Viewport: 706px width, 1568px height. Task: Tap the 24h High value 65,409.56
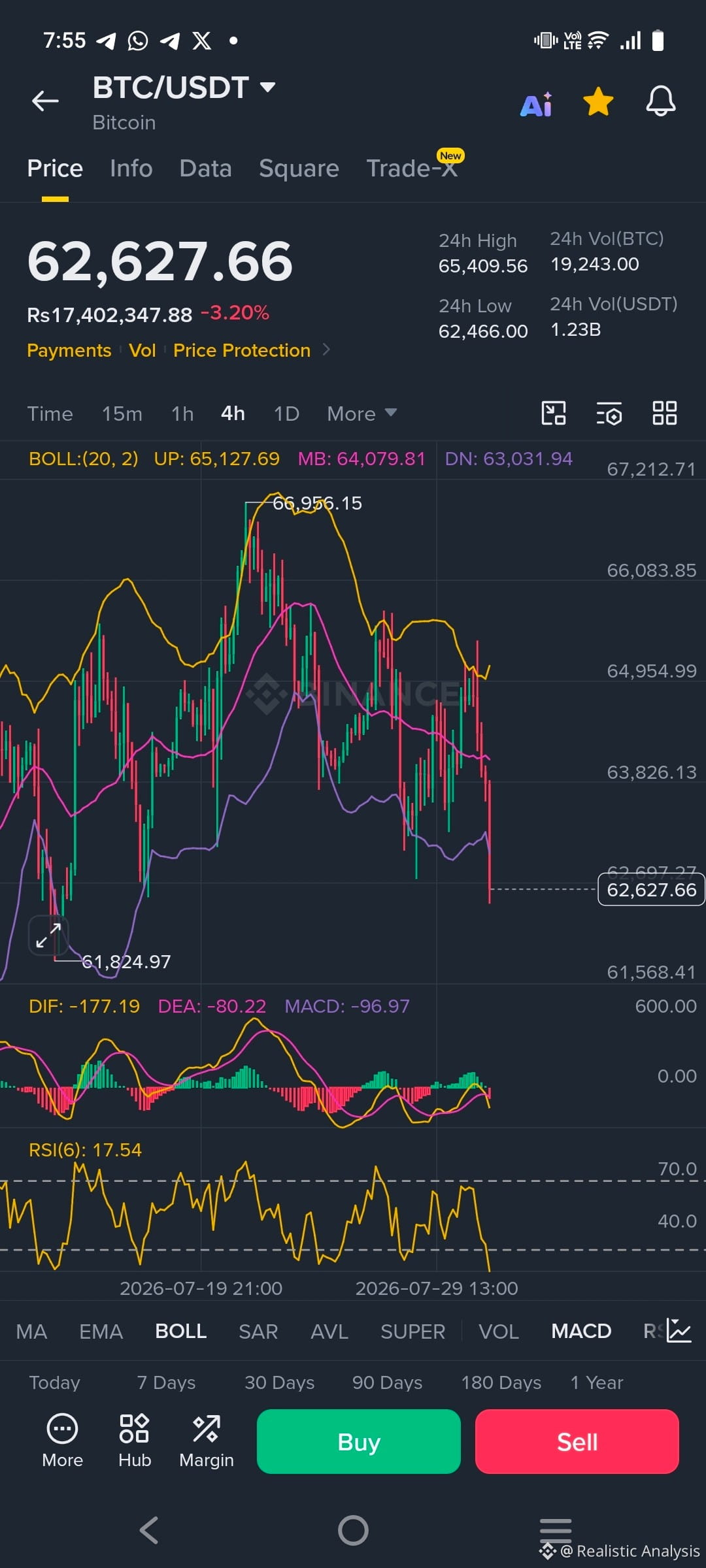pos(483,266)
